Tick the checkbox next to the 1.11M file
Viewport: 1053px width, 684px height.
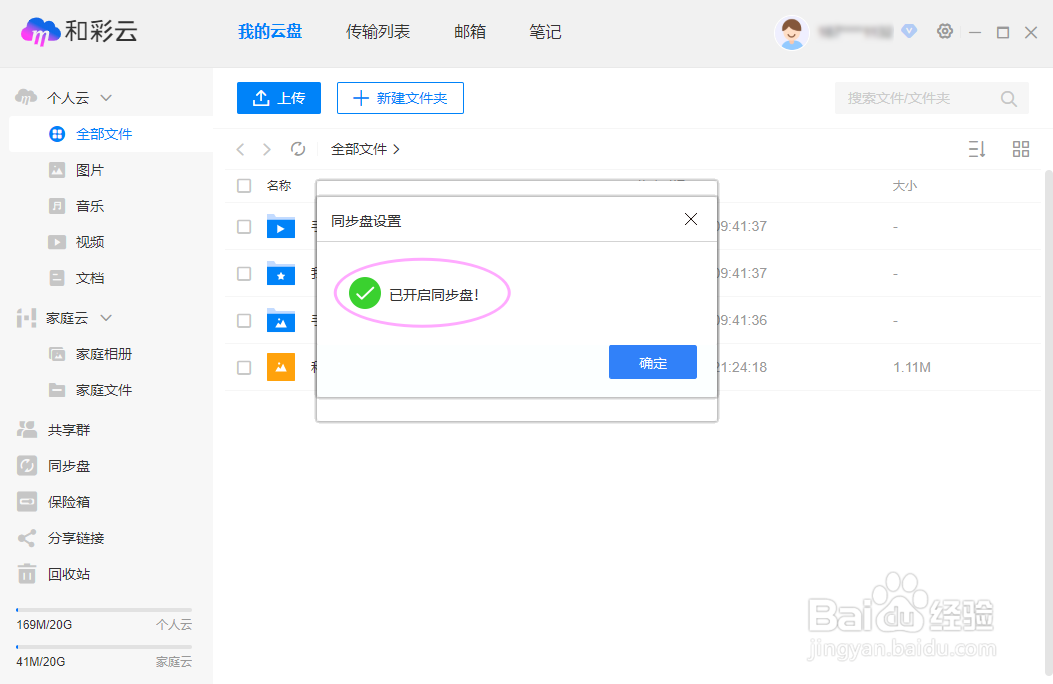[x=243, y=367]
